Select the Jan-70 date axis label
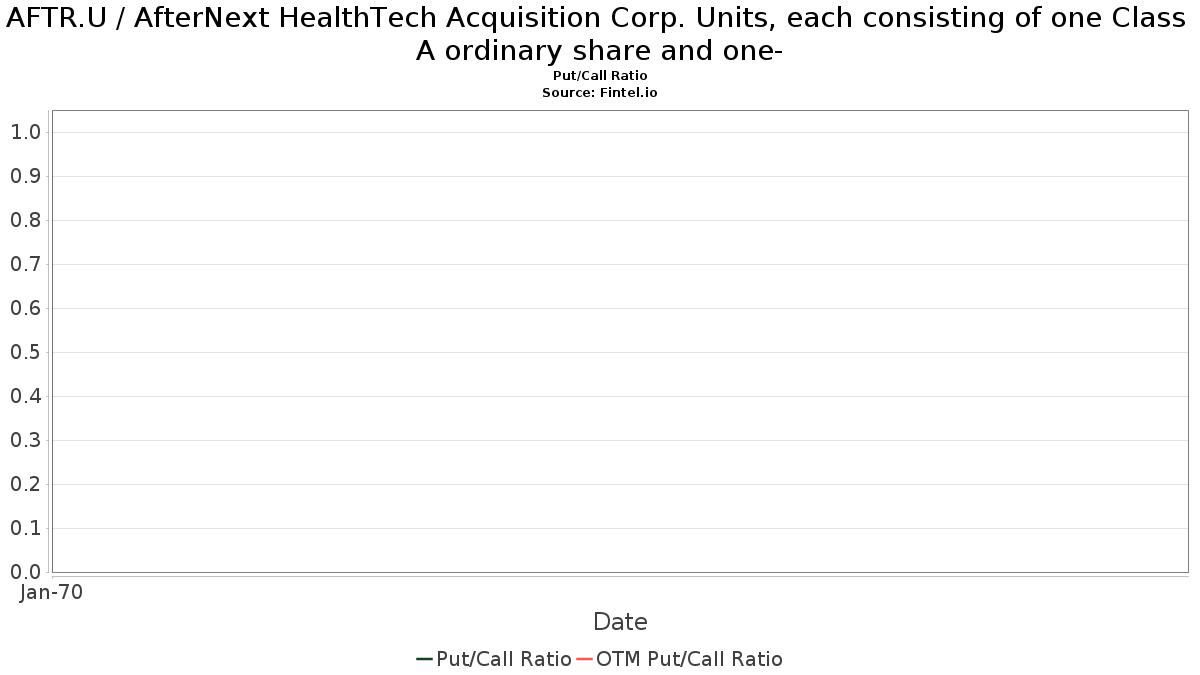1200x675 pixels. point(52,592)
